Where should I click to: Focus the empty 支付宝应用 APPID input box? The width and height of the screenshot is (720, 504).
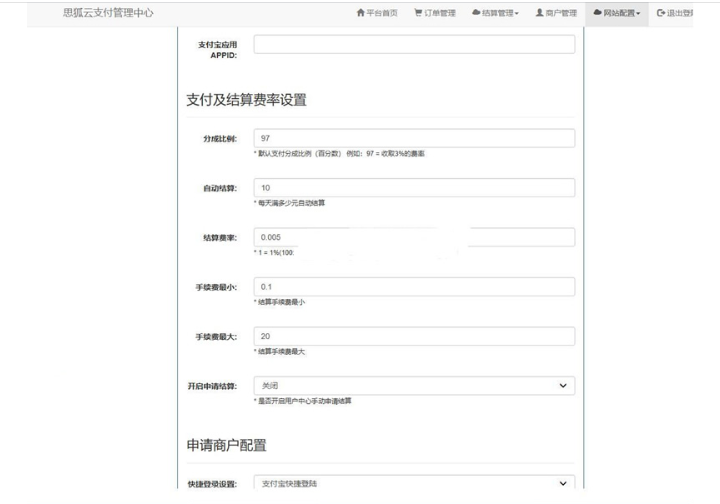pos(414,44)
